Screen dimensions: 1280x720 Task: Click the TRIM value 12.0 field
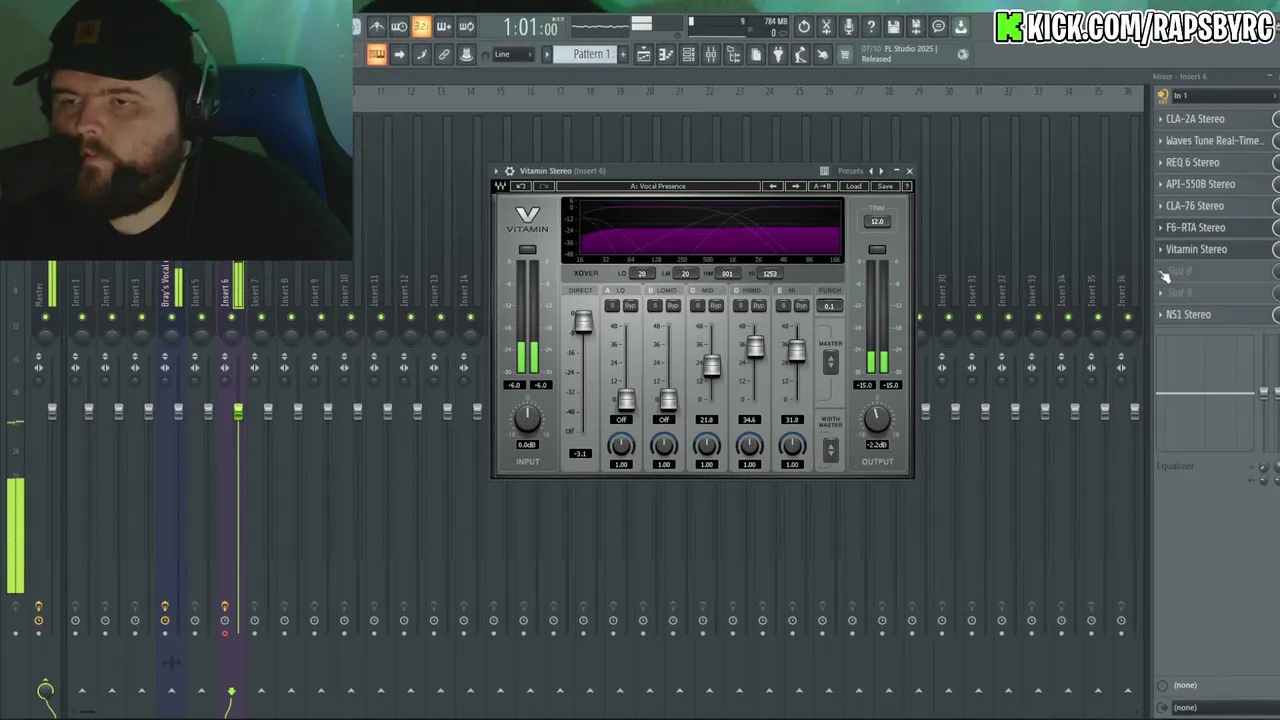click(x=877, y=222)
